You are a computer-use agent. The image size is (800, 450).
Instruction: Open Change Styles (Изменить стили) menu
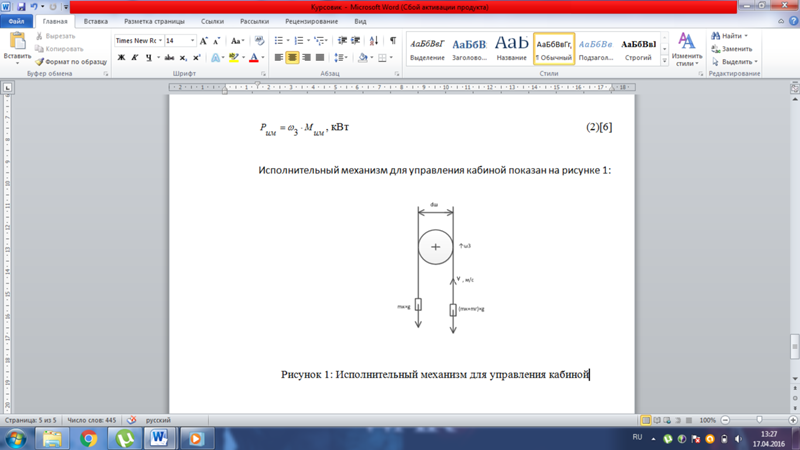pos(687,50)
